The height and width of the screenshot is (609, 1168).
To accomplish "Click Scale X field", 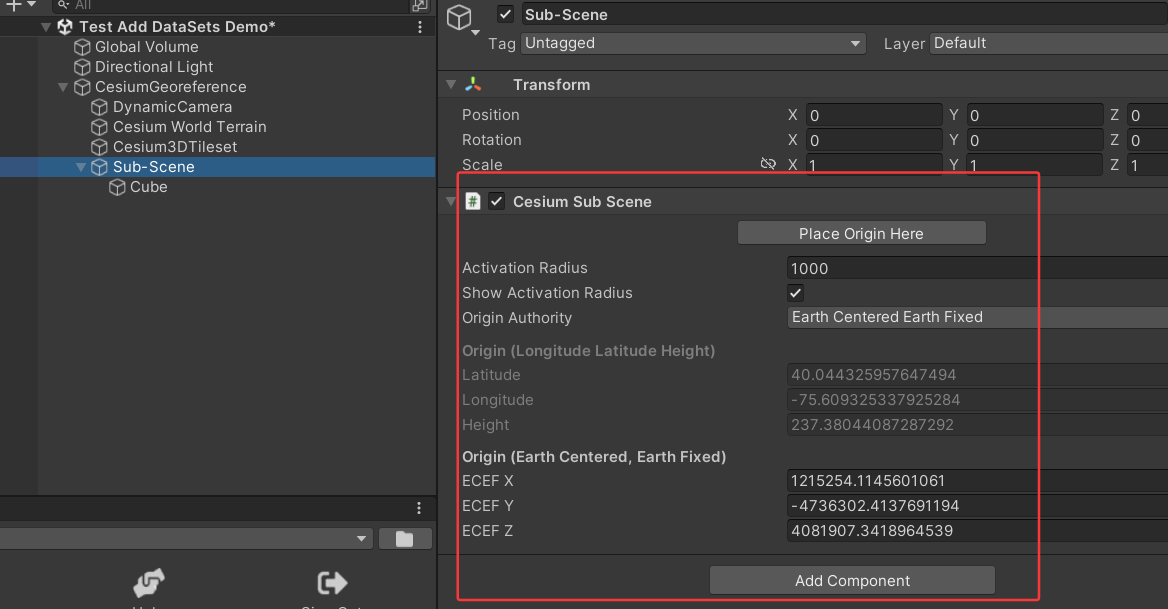I will click(874, 165).
